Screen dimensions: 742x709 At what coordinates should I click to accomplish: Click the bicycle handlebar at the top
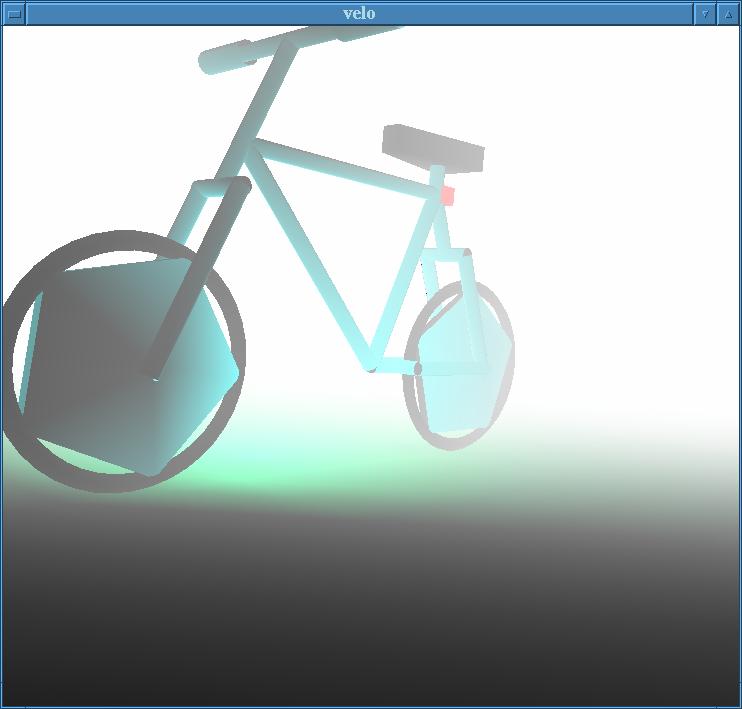point(230,57)
